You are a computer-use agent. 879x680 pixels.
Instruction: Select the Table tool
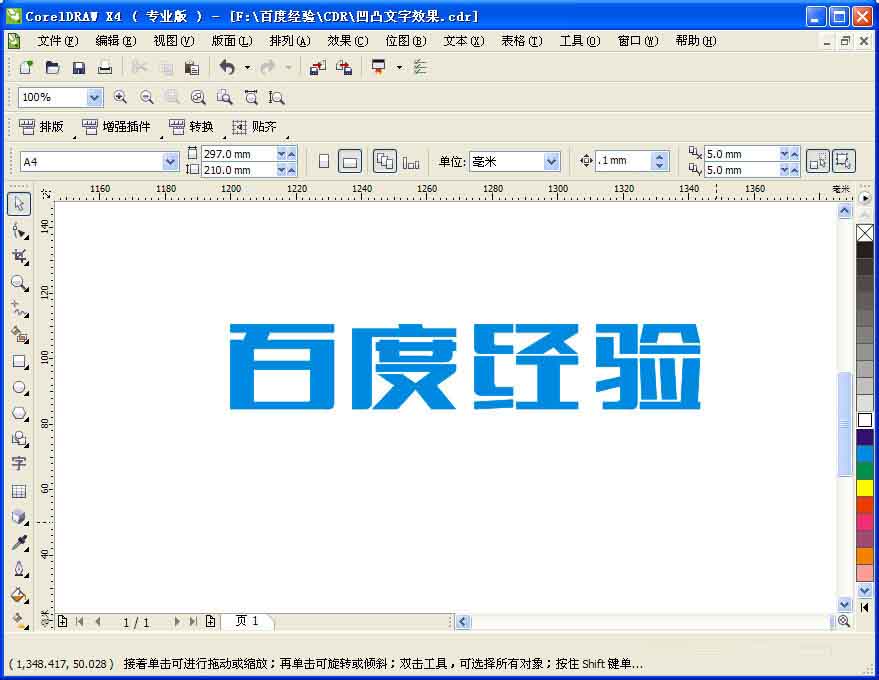19,491
